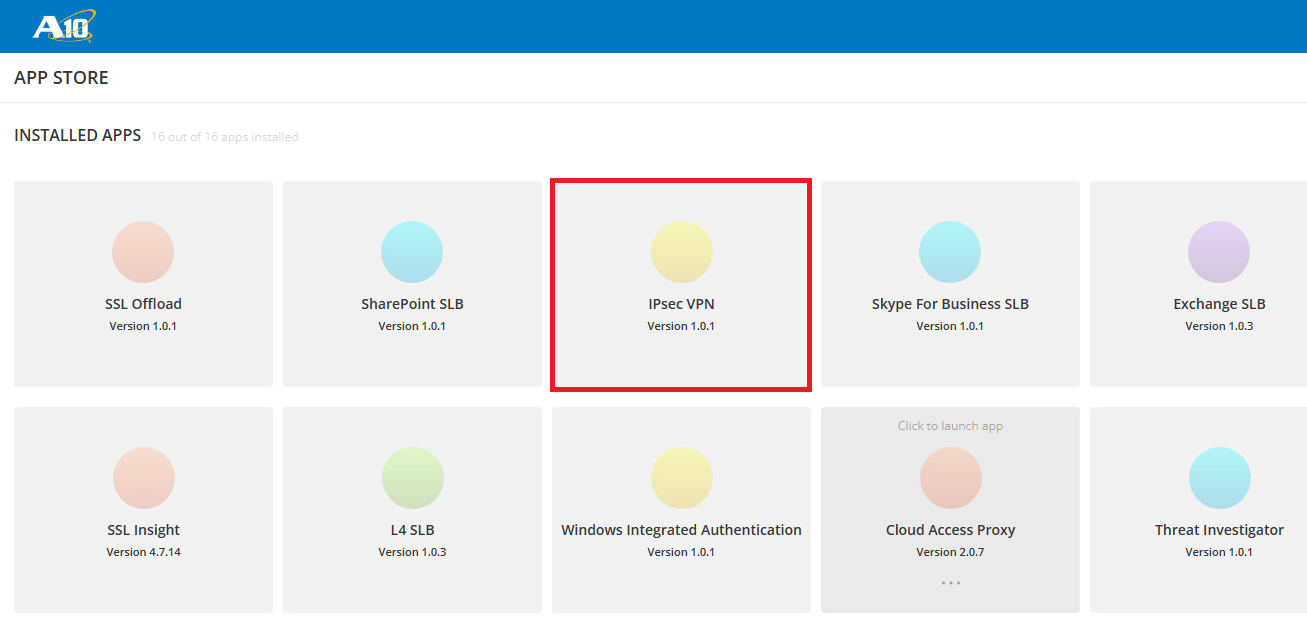
Task: Open Windows Integrated Authentication circle icon
Action: (x=681, y=478)
